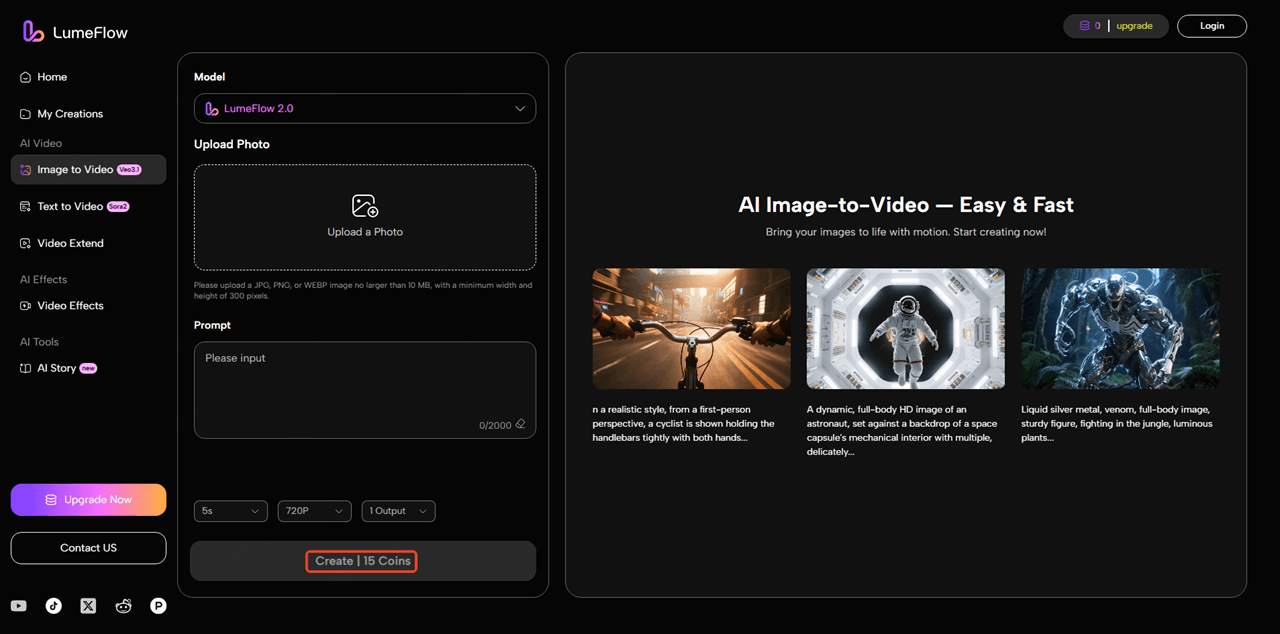1280x634 pixels.
Task: Select the Image to Video tool icon
Action: [x=24, y=169]
